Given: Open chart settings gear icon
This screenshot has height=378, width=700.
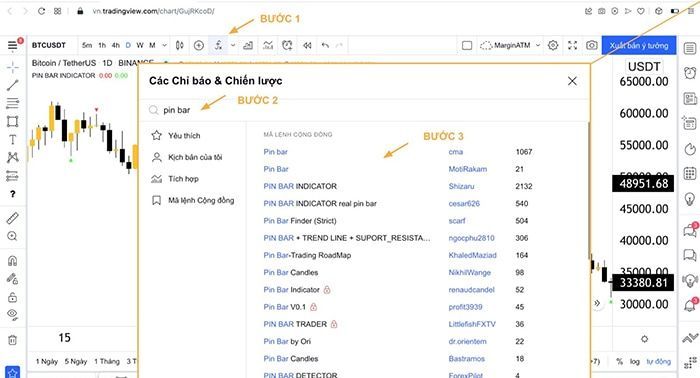Looking at the screenshot, I should (553, 45).
